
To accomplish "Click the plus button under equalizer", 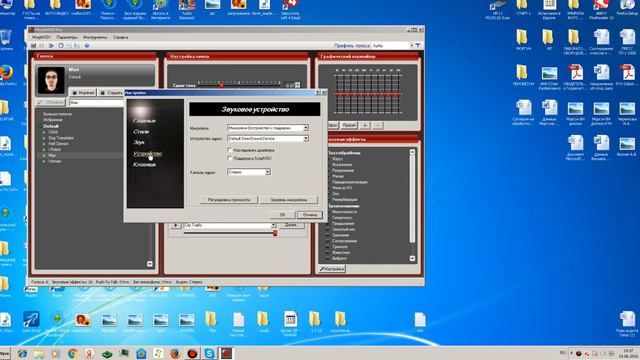I will pos(365,125).
